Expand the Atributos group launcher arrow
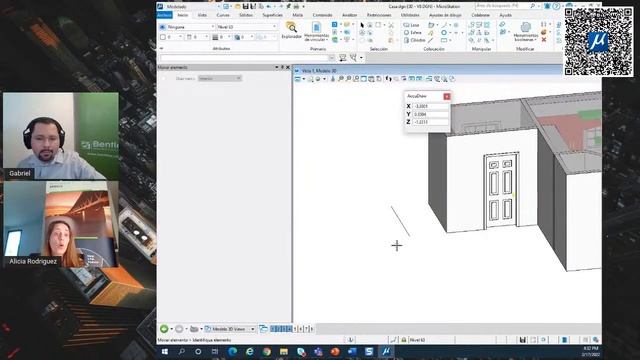This screenshot has width=640, height=360. [161, 49]
